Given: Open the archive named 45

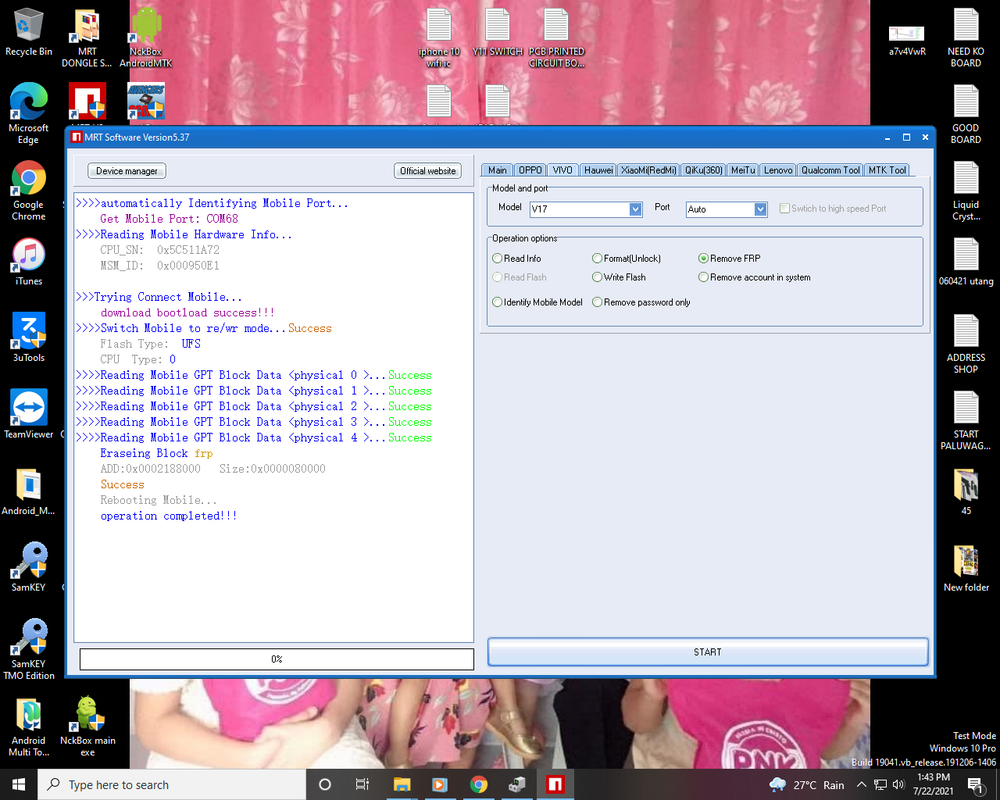Looking at the screenshot, I should pos(966,491).
